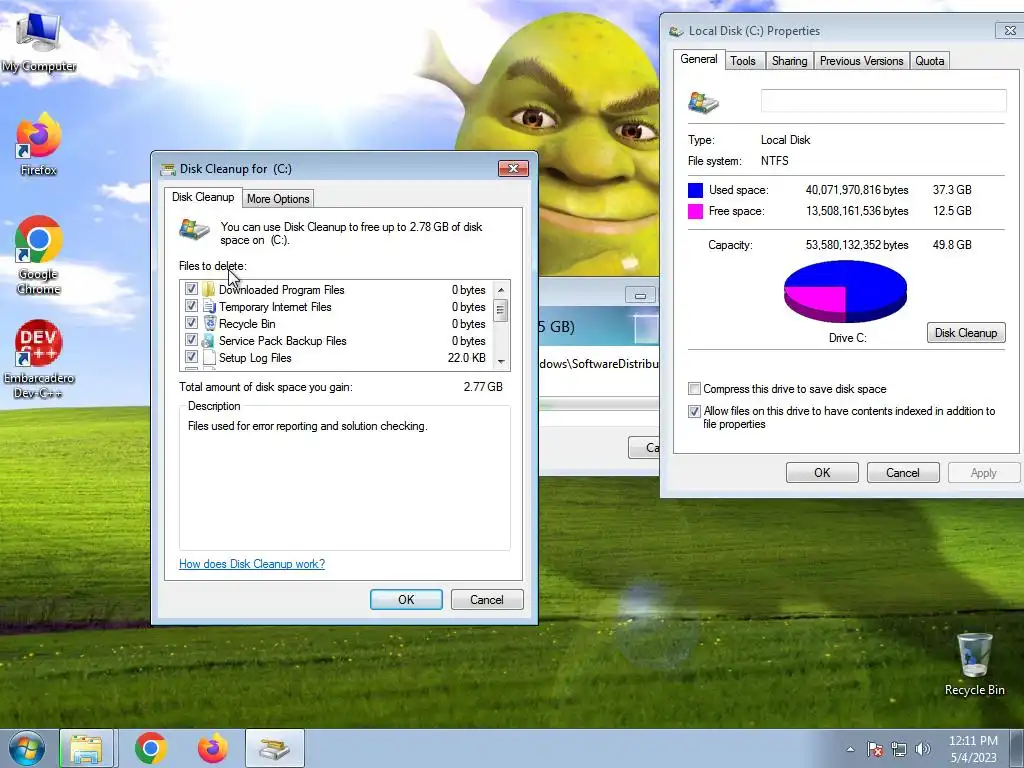Click the Windows Start orb
The width and height of the screenshot is (1024, 768).
pyautogui.click(x=27, y=748)
